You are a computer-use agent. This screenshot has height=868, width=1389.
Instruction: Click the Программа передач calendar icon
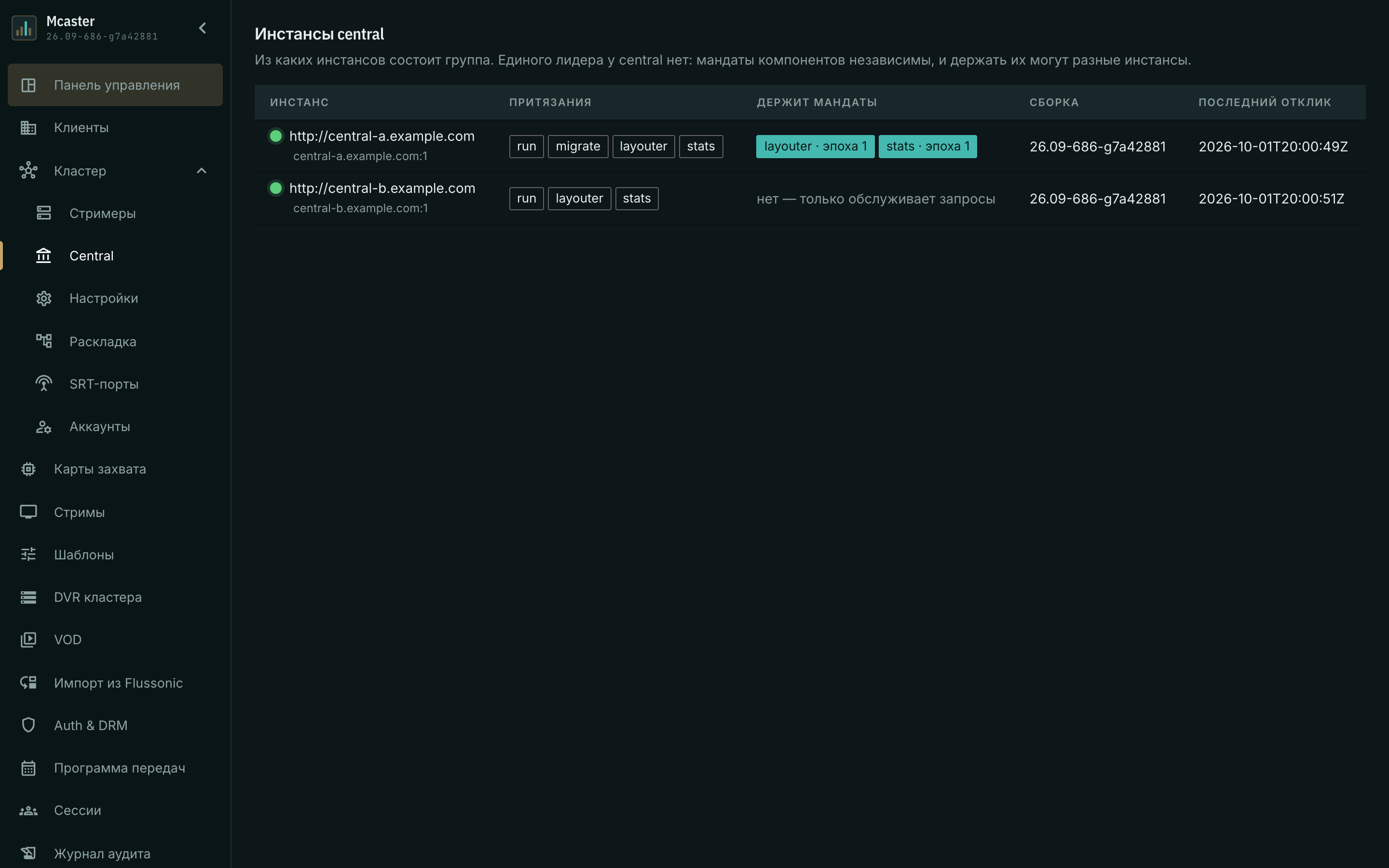coord(28,768)
